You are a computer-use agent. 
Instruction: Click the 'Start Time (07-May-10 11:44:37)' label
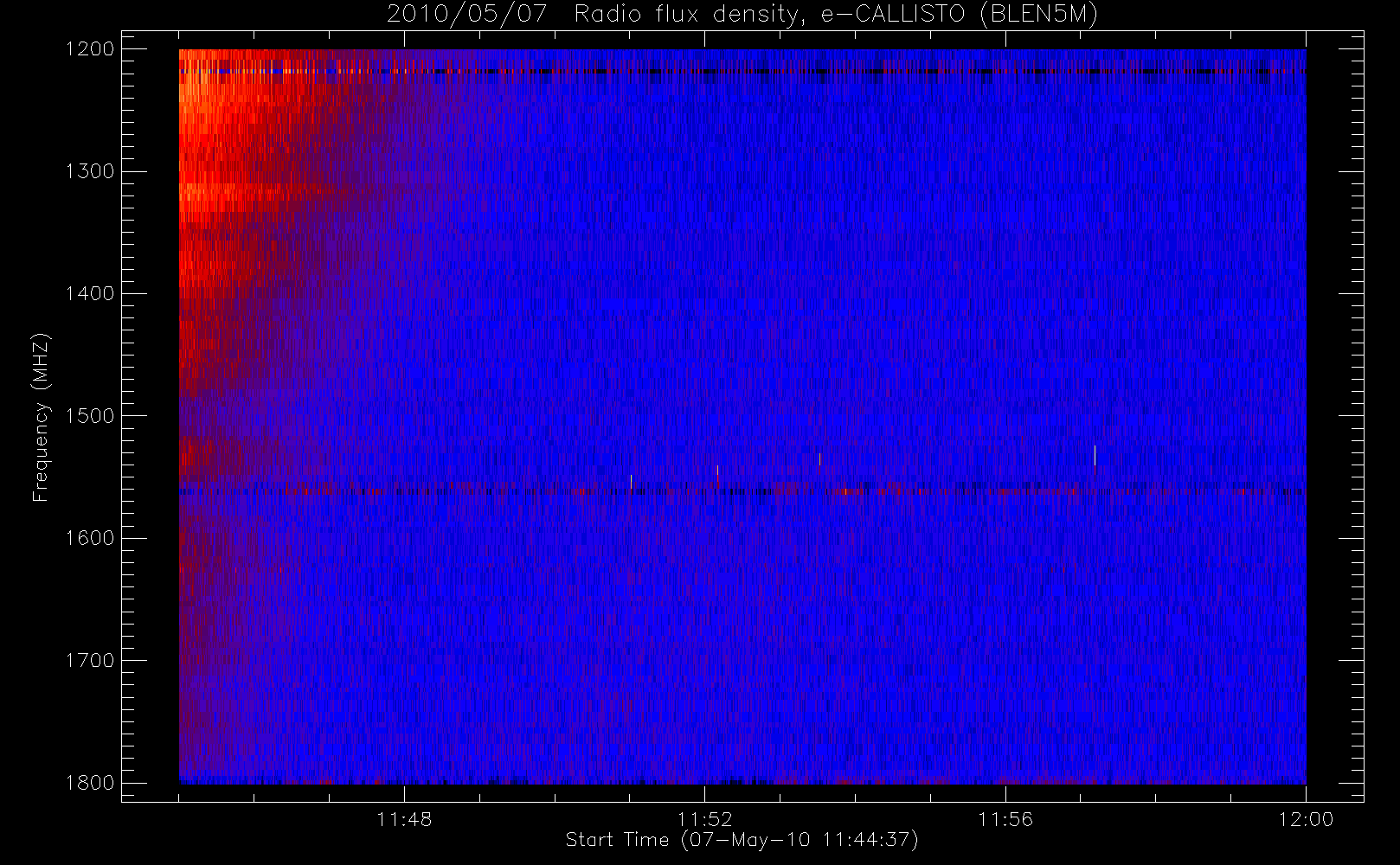(742, 840)
